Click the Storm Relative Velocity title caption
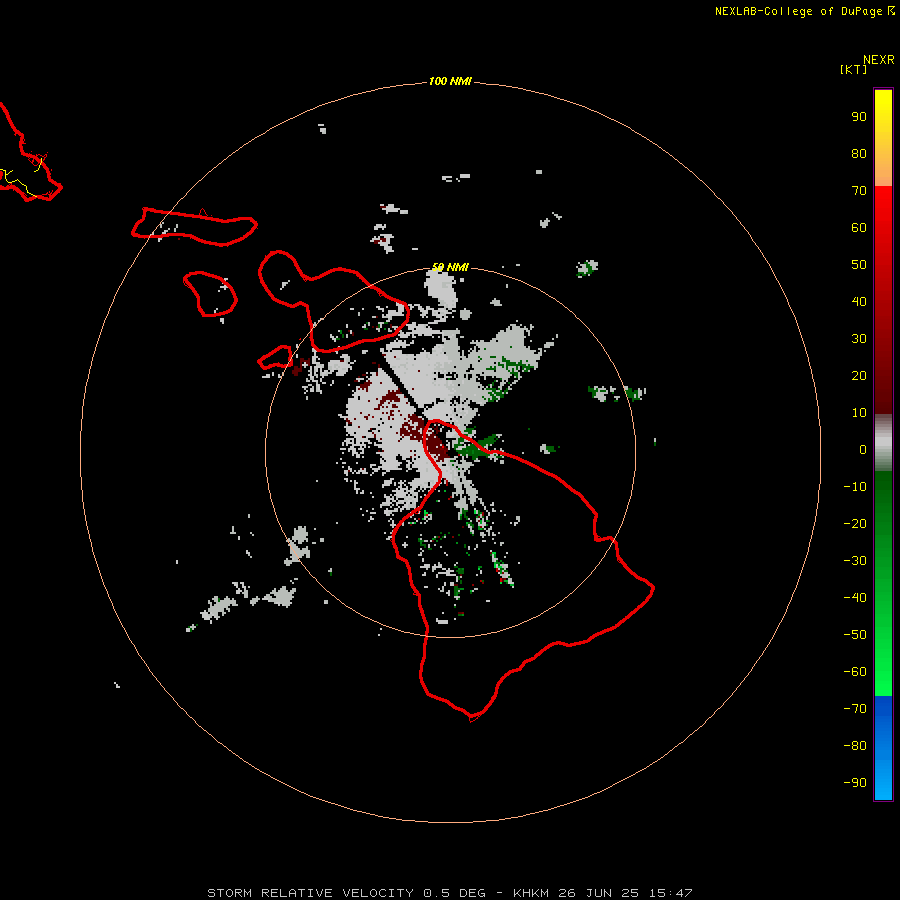This screenshot has height=900, width=900. pos(346,893)
